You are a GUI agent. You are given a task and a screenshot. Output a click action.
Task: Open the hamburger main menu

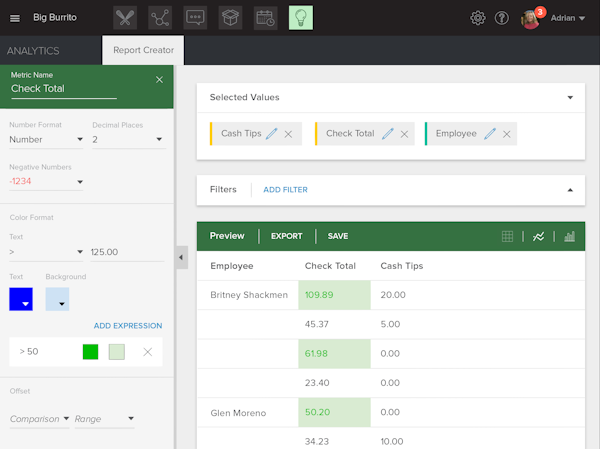click(15, 18)
